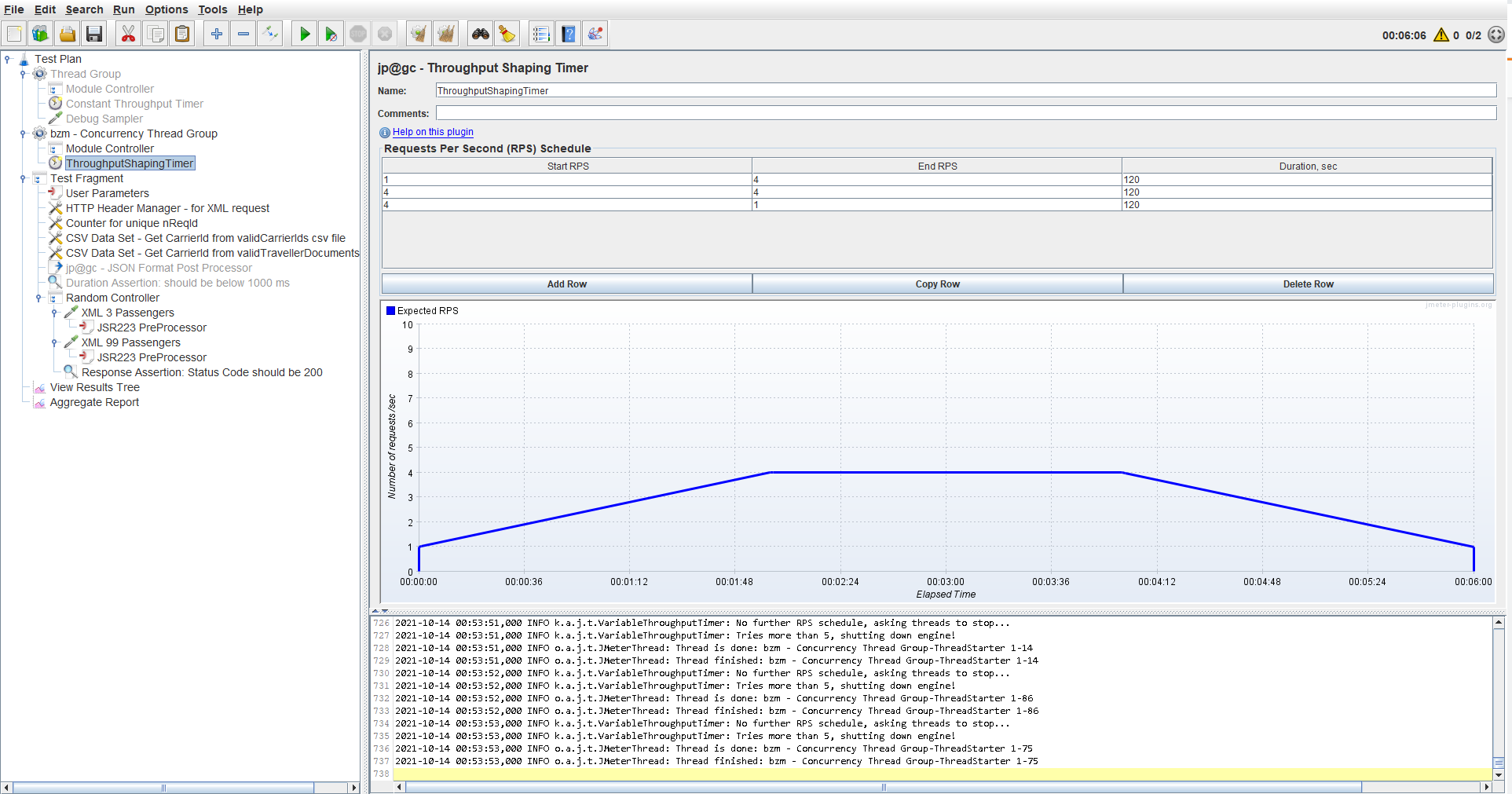Collapse the XML 3 Passengers node
The height and width of the screenshot is (794, 1512).
(x=54, y=313)
